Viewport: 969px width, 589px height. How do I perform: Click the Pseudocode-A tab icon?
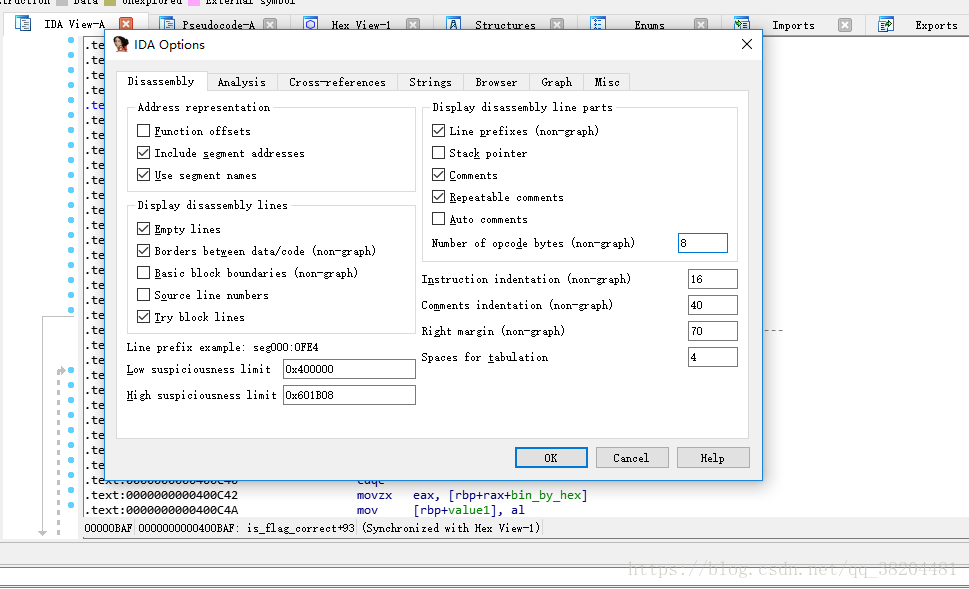coord(167,25)
